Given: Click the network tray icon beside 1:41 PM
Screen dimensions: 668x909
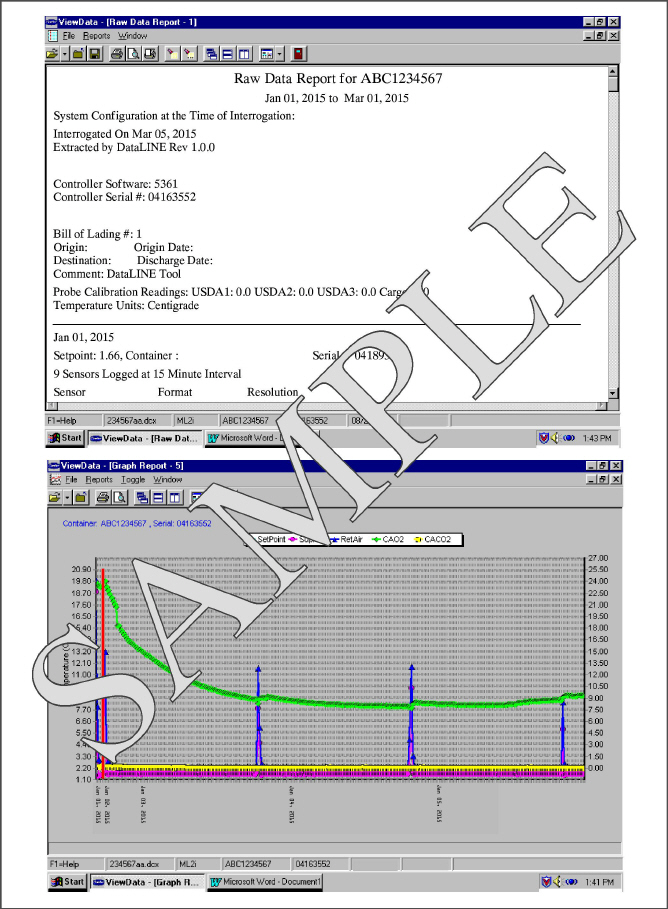Looking at the screenshot, I should pyautogui.click(x=571, y=882).
